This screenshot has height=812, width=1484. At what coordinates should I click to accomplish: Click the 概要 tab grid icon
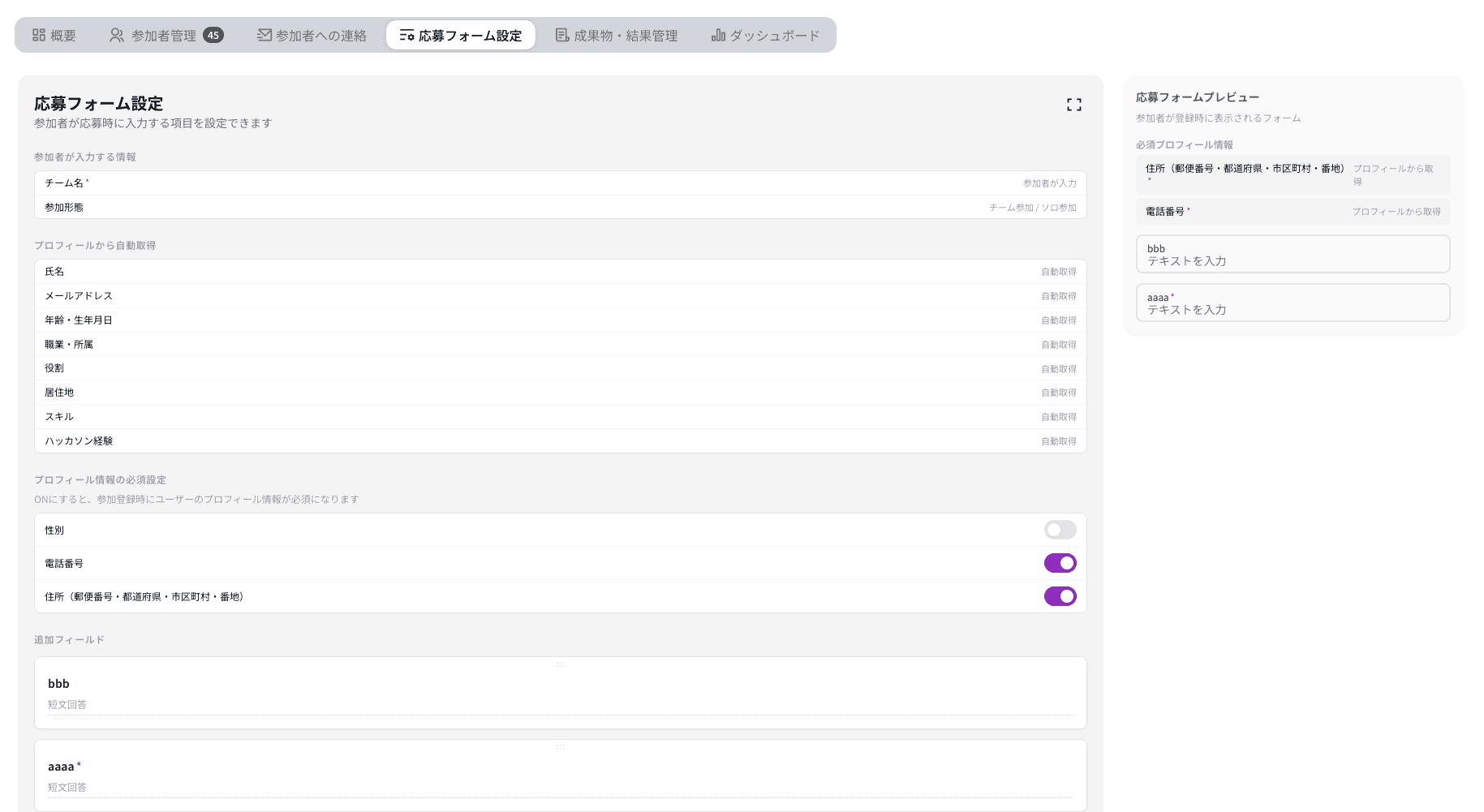[x=39, y=35]
